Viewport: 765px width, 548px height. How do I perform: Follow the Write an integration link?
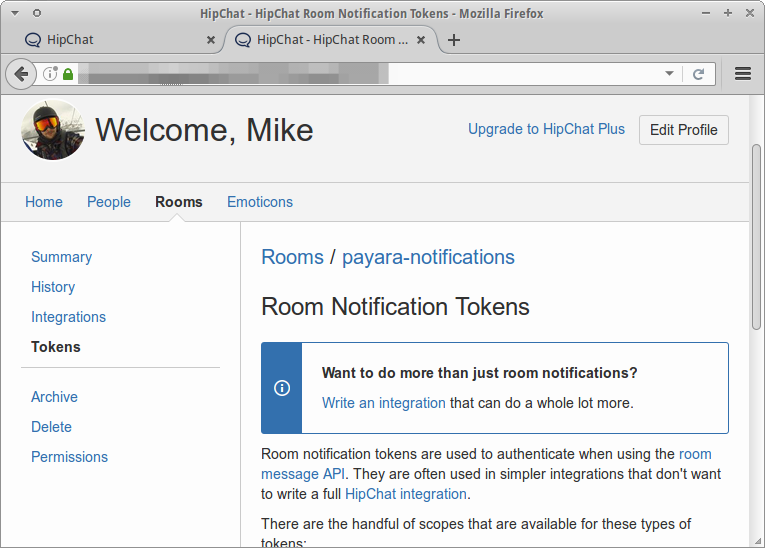click(x=383, y=403)
